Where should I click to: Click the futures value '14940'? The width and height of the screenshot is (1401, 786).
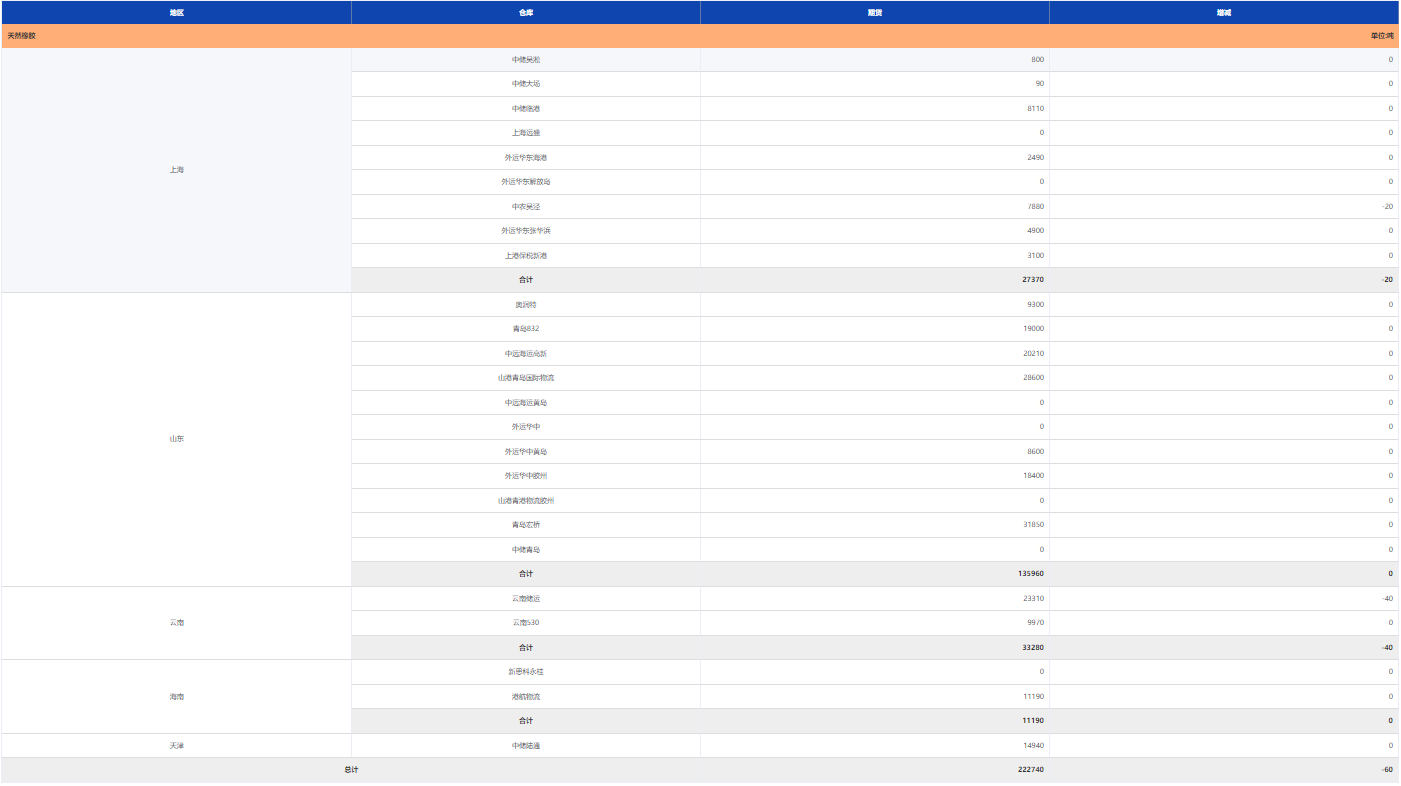(1034, 745)
